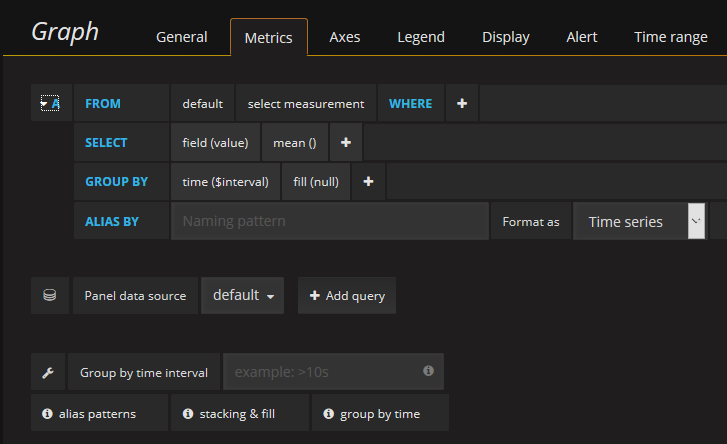Click the default retention policy in FROM row
Viewport: 727px width, 444px height.
tap(203, 103)
